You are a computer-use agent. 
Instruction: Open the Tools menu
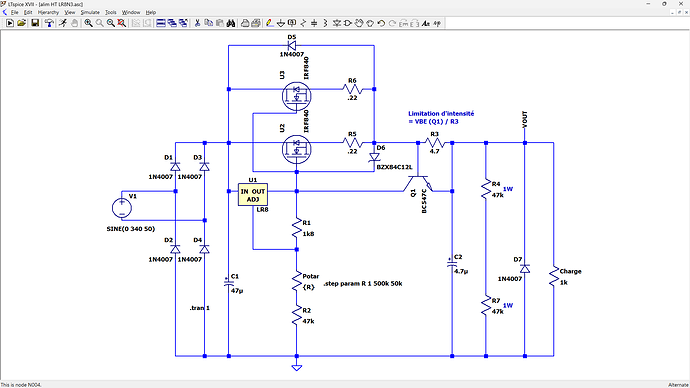pyautogui.click(x=111, y=12)
